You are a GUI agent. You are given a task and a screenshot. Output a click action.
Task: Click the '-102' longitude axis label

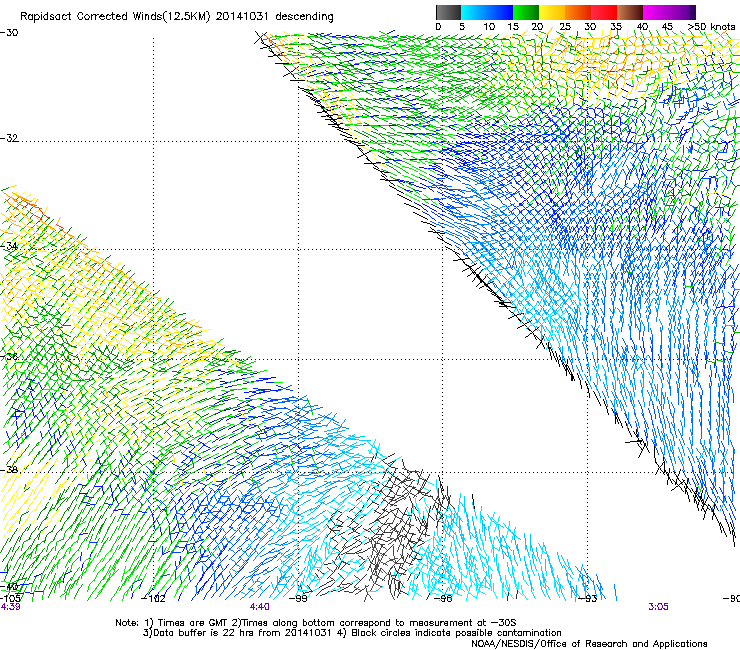pyautogui.click(x=154, y=599)
